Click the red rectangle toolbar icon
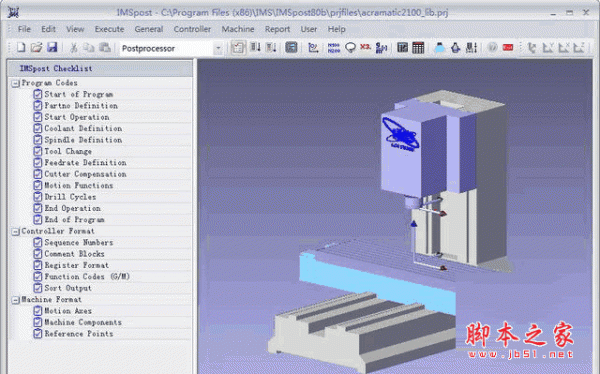This screenshot has height=374, width=600. coord(508,48)
